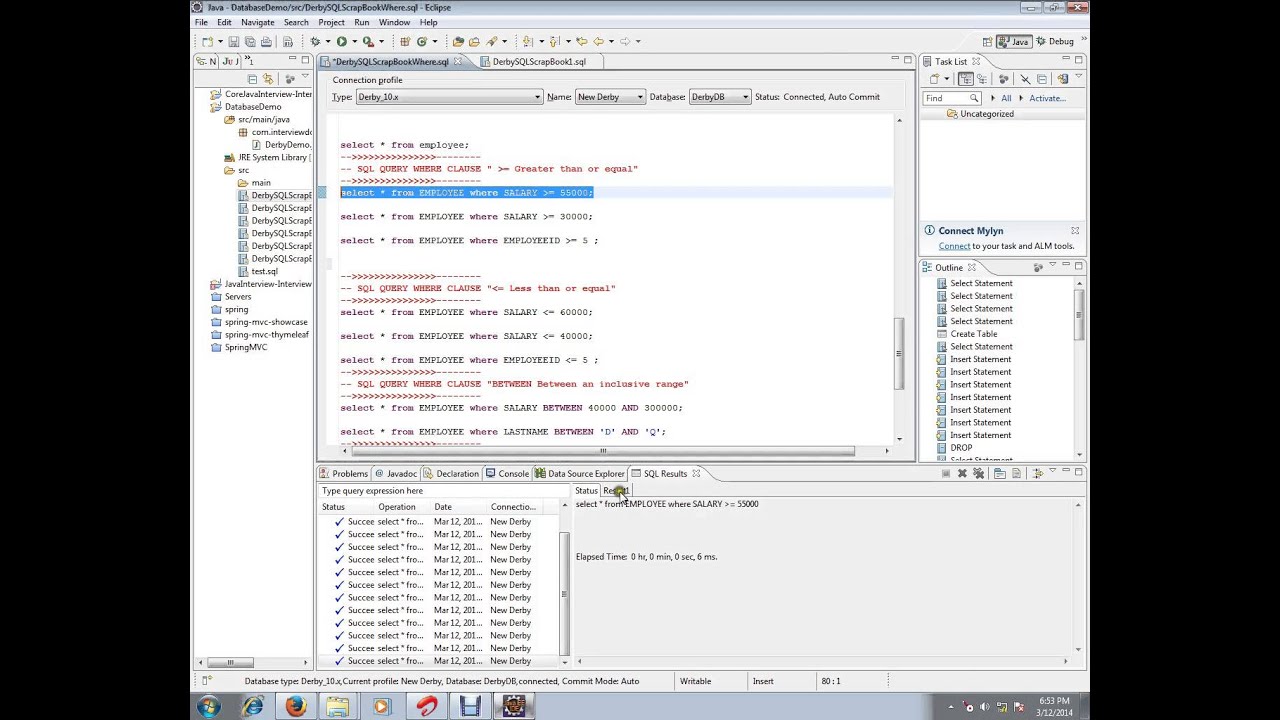Click the green Run button icon
Viewport: 1280px width, 720px height.
[x=342, y=41]
